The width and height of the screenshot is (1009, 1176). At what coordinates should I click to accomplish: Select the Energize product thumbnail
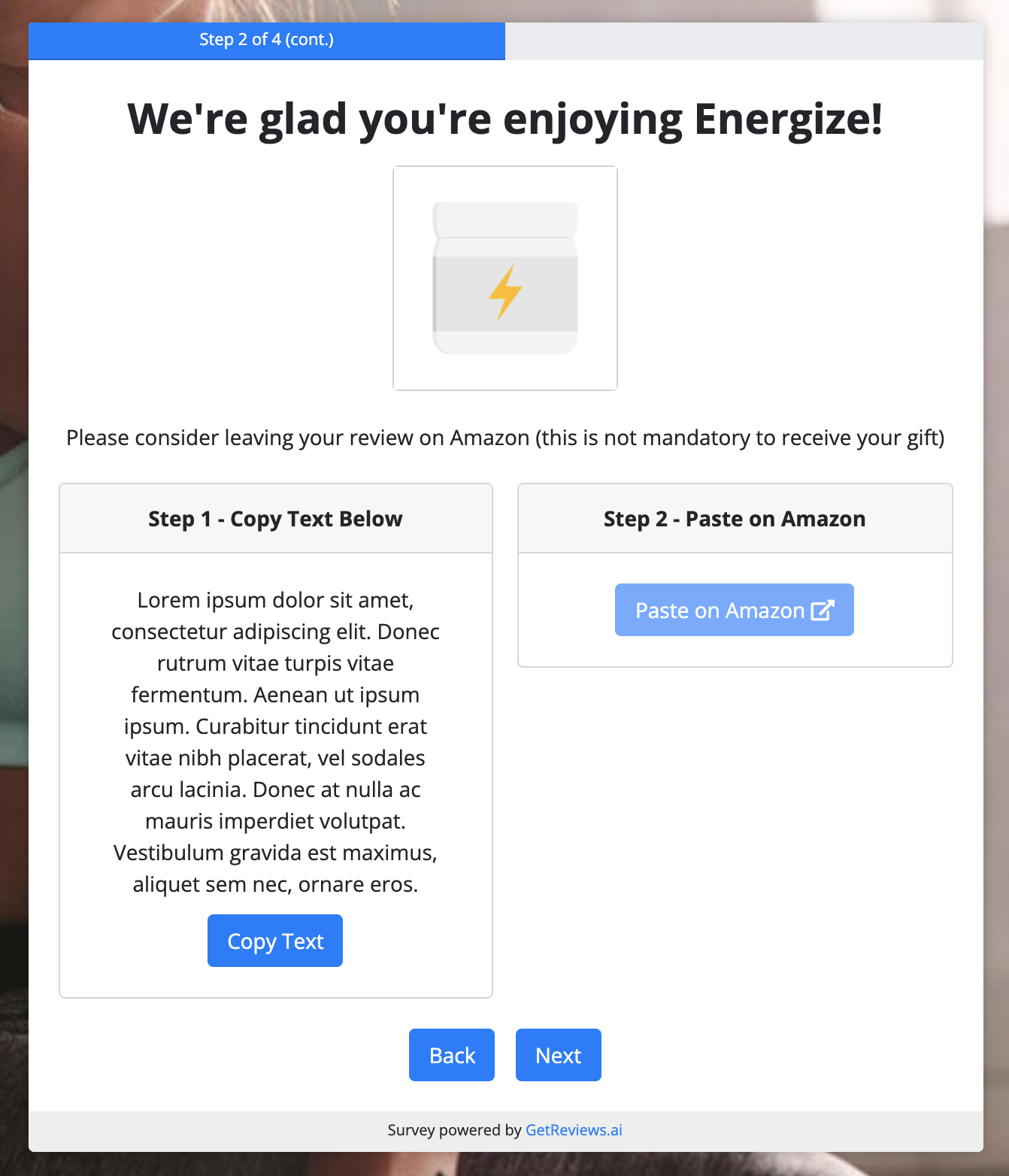coord(505,277)
